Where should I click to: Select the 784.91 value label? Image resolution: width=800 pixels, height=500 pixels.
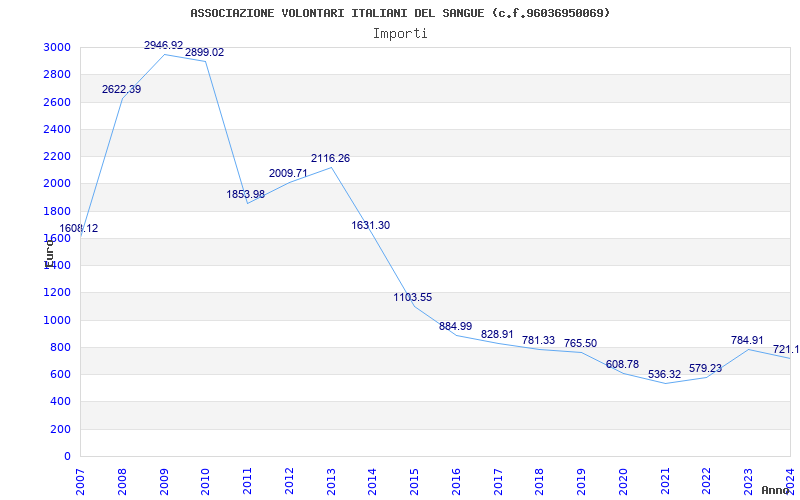[747, 340]
